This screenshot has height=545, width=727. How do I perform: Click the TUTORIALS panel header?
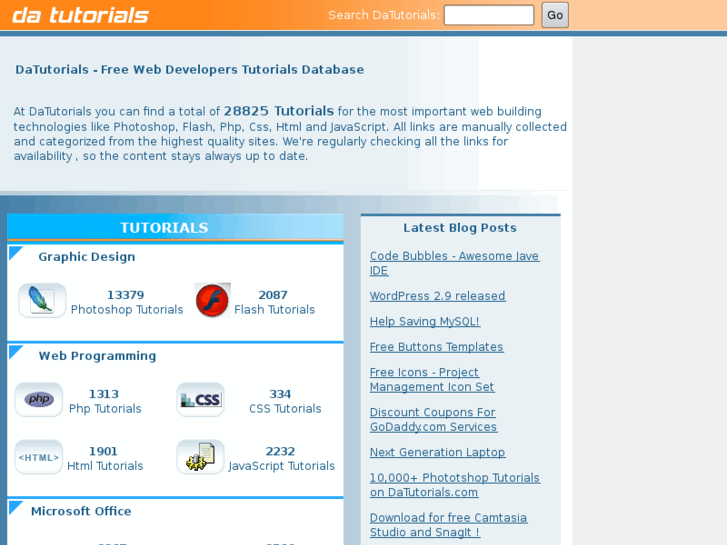point(175,227)
